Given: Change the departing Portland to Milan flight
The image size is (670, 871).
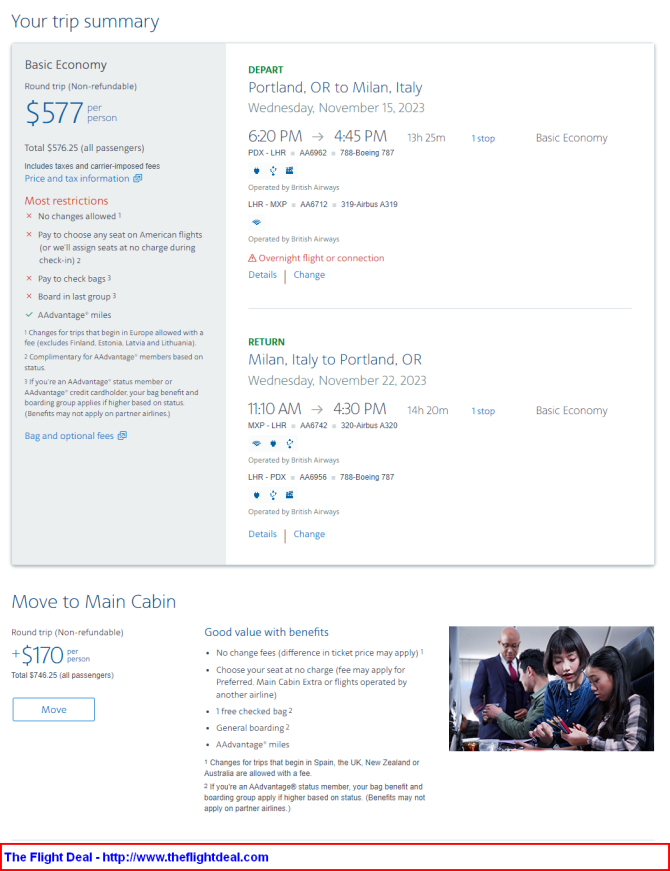Looking at the screenshot, I should pos(309,275).
